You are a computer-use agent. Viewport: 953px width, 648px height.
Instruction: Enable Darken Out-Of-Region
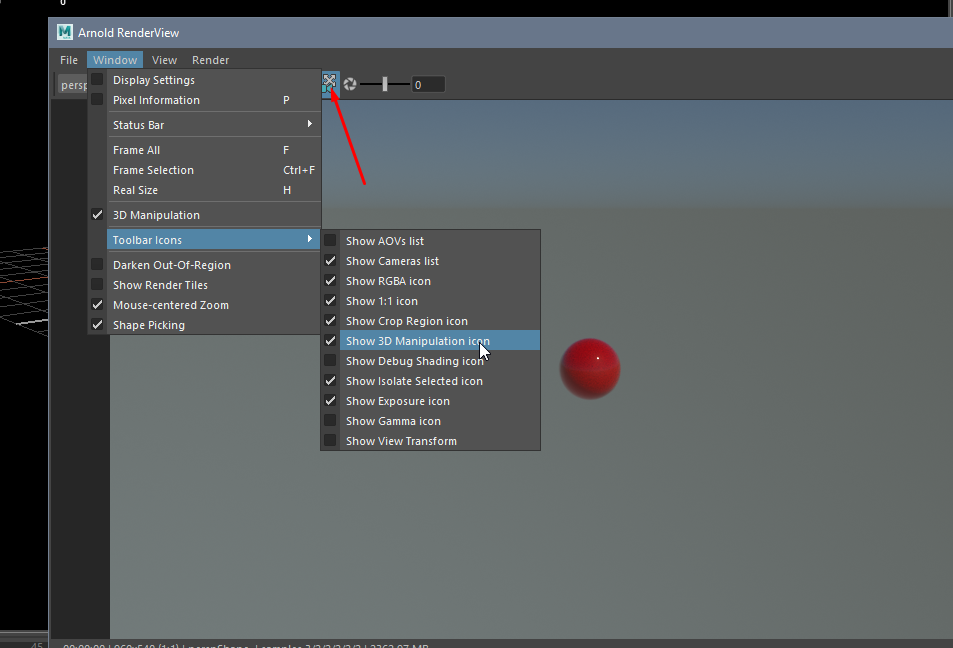tap(204, 264)
